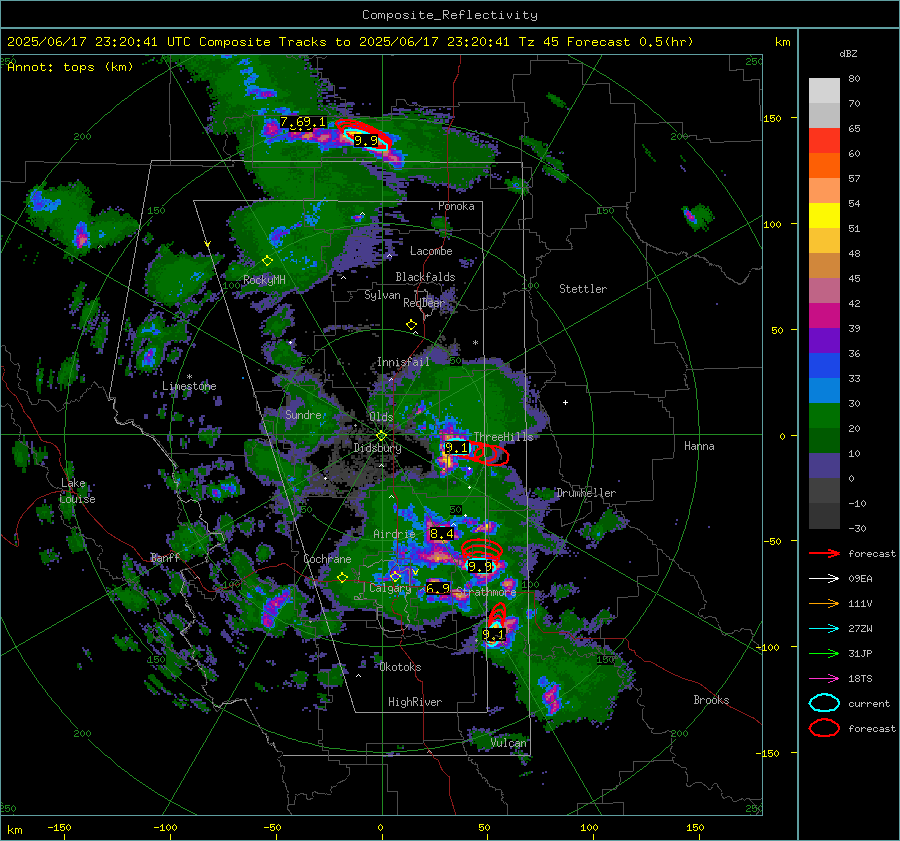Click the Lacombe city label

pyautogui.click(x=431, y=251)
